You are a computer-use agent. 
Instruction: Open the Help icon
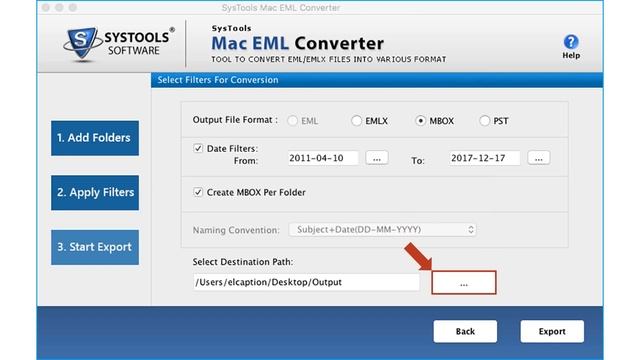tap(571, 42)
